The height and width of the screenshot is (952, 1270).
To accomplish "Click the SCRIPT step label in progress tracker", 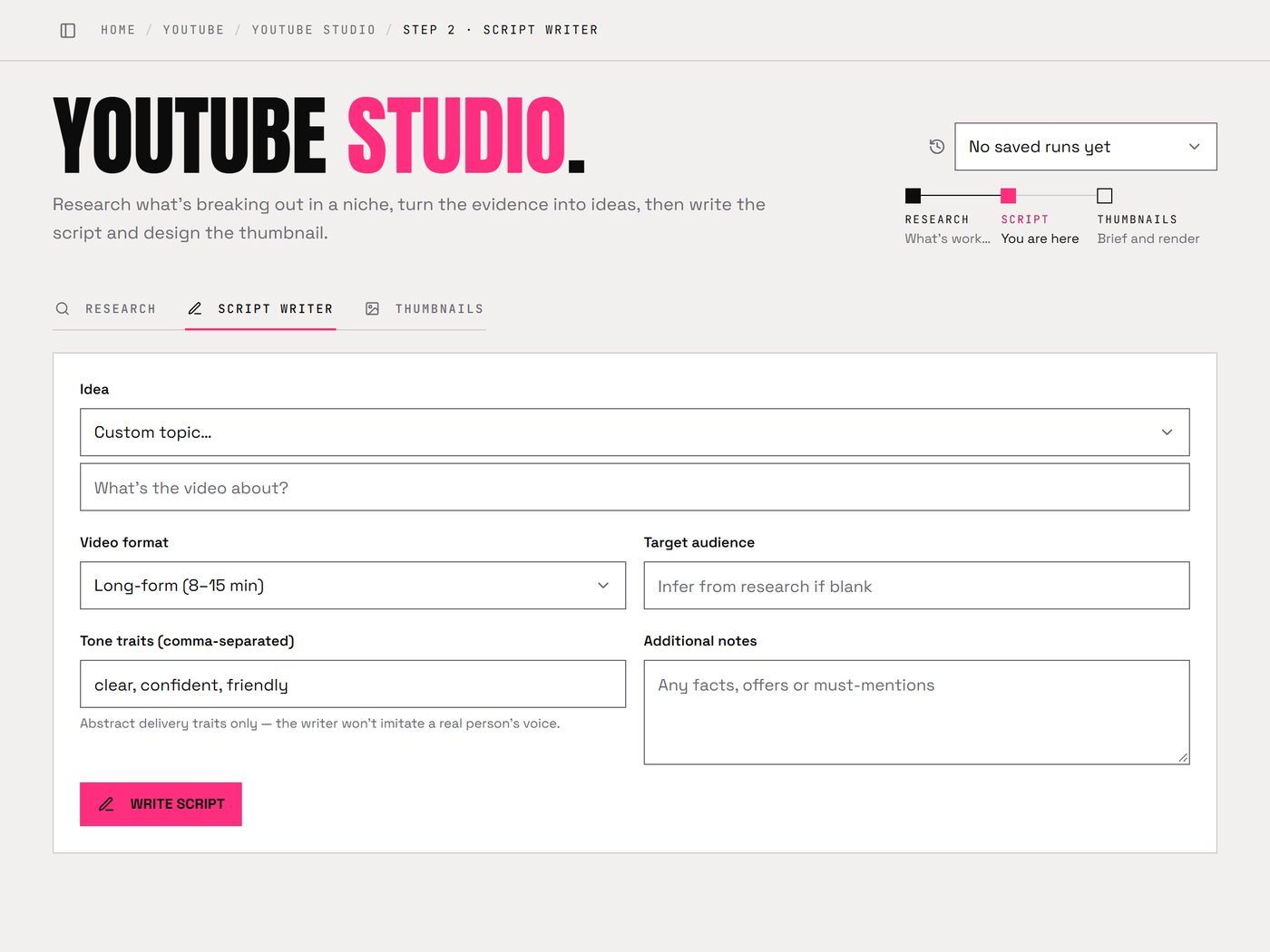I will tap(1025, 219).
